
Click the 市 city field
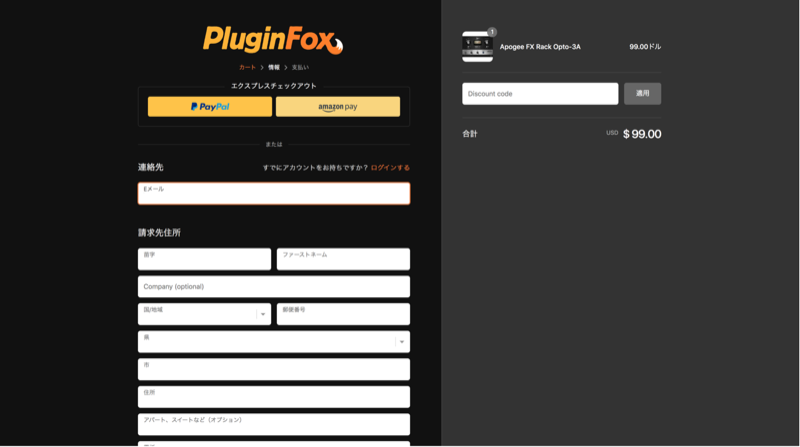[274, 369]
